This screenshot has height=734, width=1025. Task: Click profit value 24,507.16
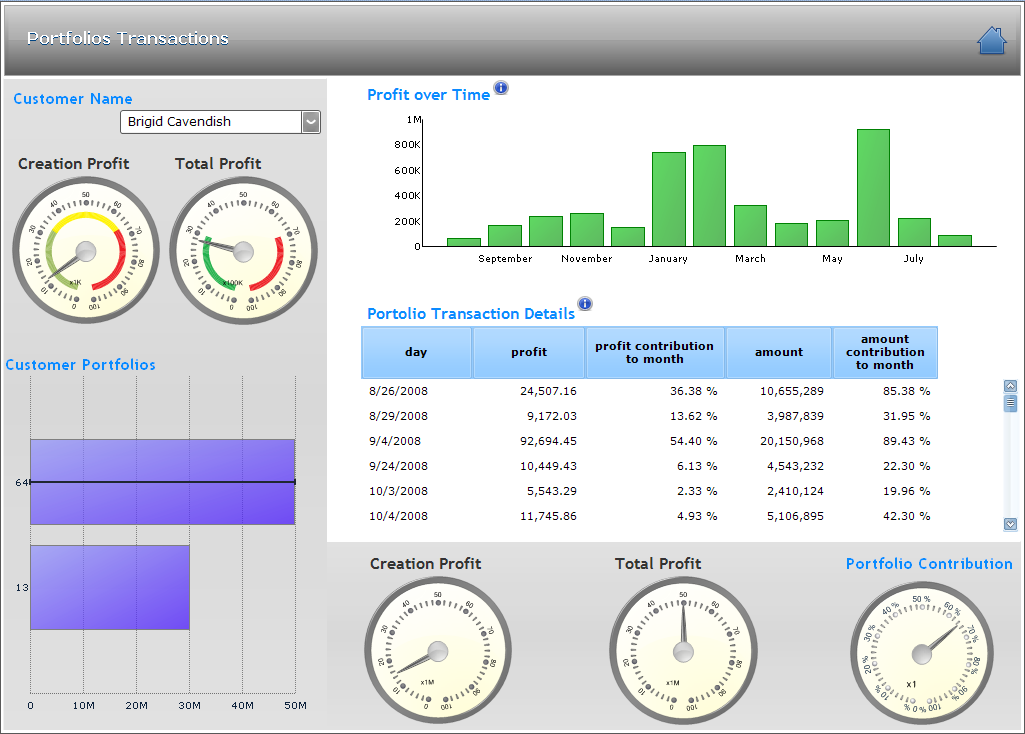pos(548,391)
